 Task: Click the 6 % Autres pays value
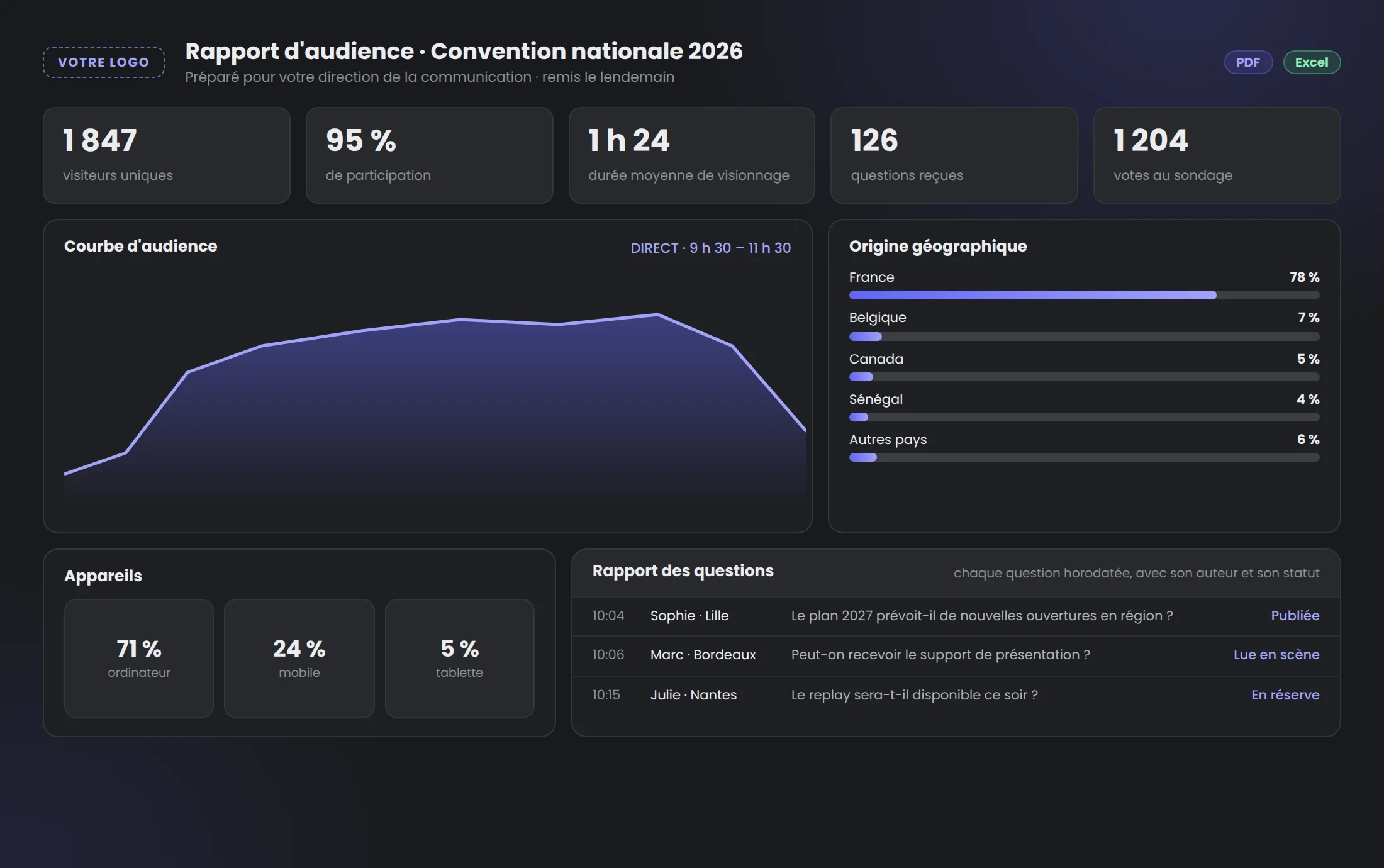1309,440
